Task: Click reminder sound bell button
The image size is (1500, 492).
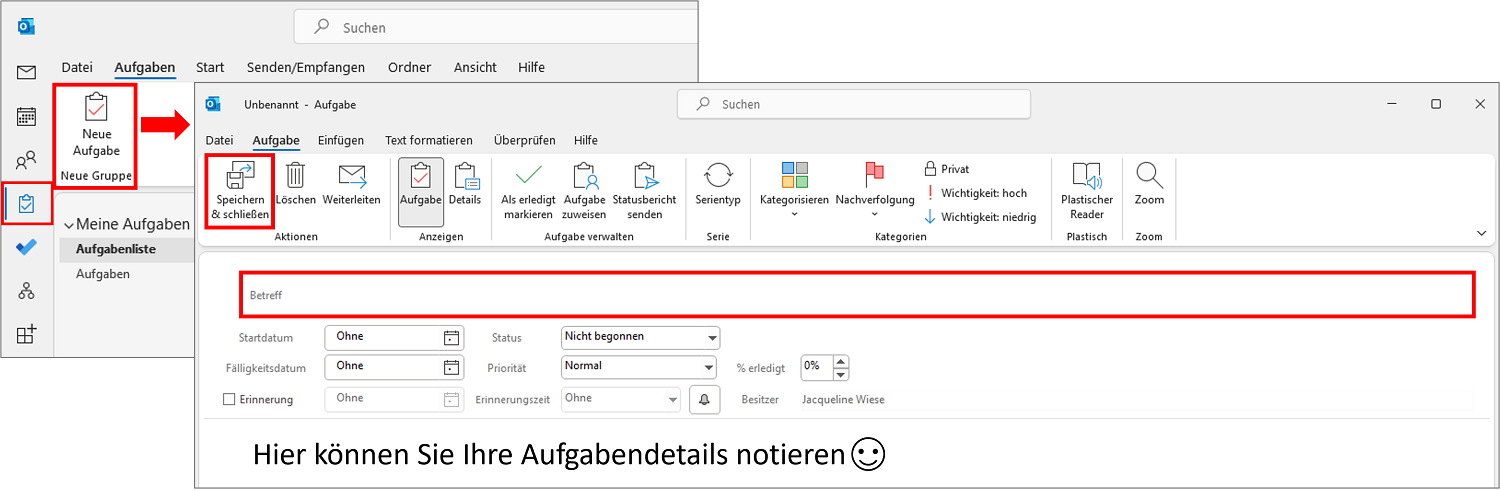Action: pyautogui.click(x=704, y=399)
